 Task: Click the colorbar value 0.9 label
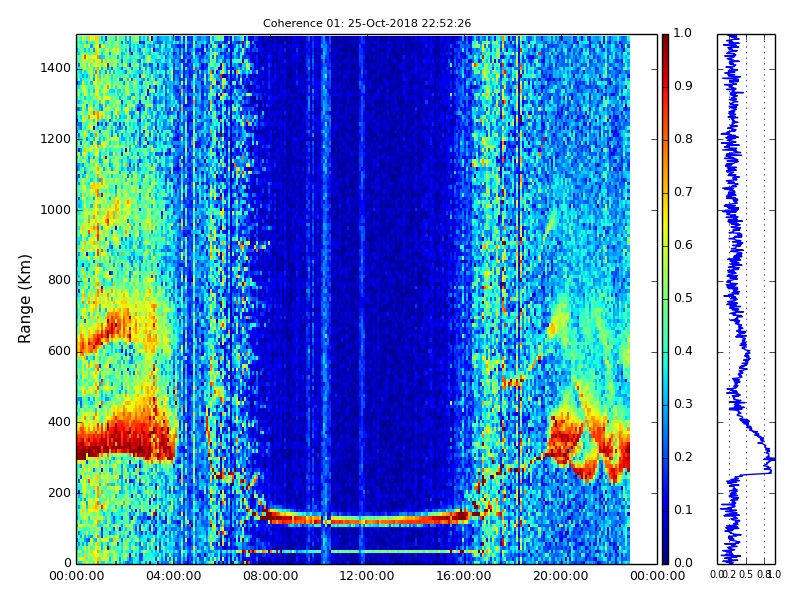coord(683,86)
